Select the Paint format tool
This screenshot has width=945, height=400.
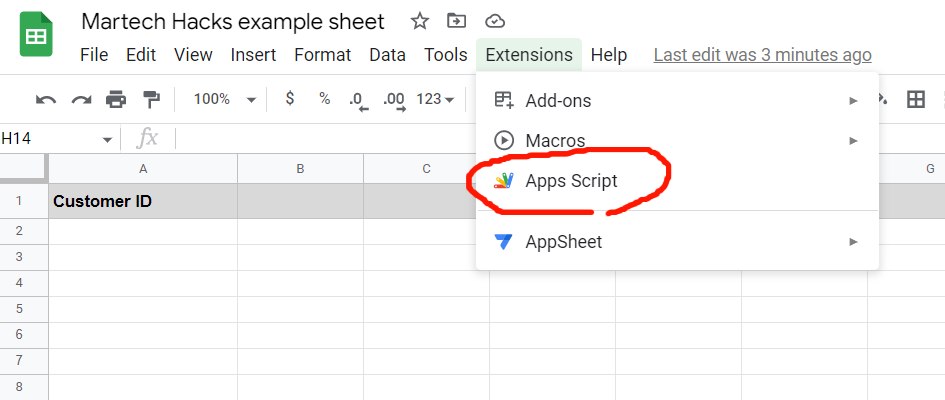(151, 99)
